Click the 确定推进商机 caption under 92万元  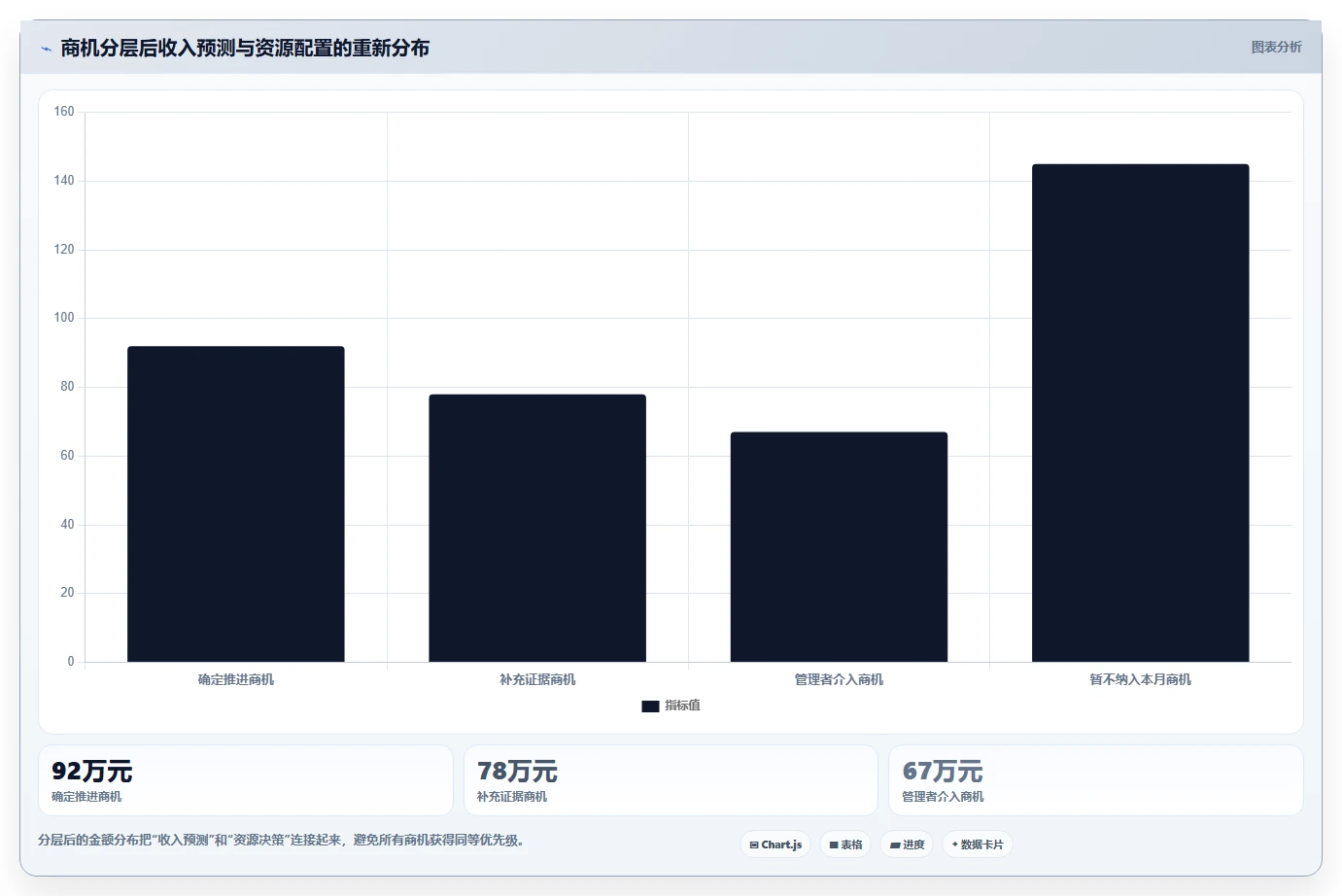pos(86,797)
